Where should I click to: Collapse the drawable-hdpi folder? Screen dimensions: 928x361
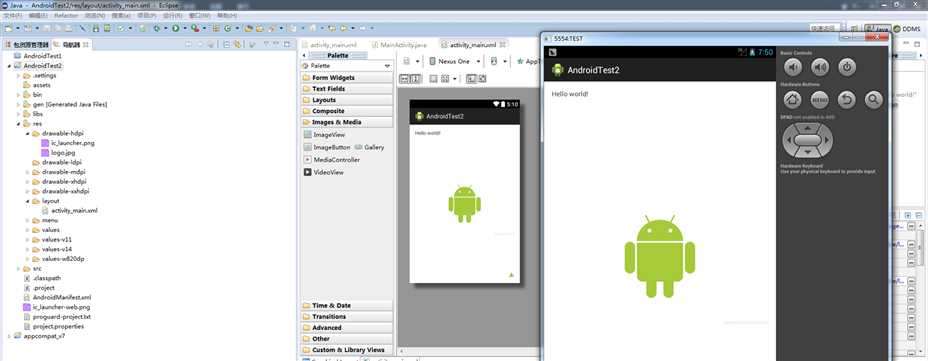pyautogui.click(x=28, y=134)
